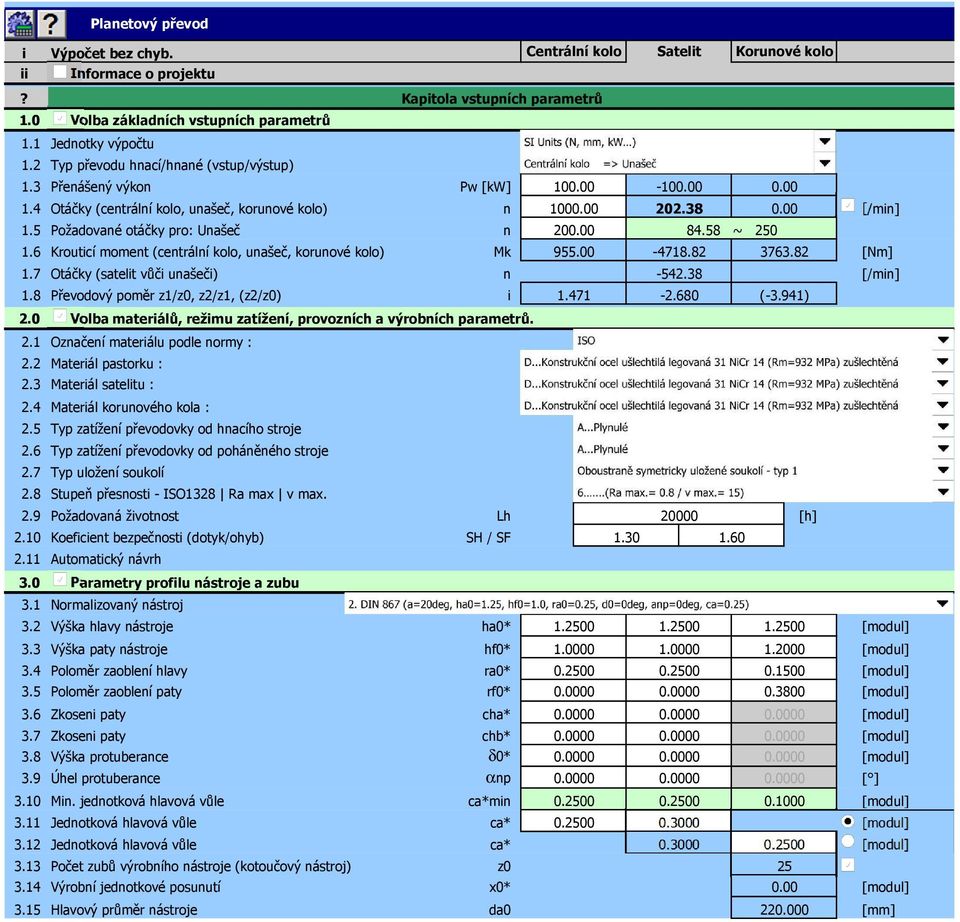Image resolution: width=960 pixels, height=922 pixels.
Task: Click the Výrobní jednotkové posunutí value 0.00
Action: (x=784, y=887)
